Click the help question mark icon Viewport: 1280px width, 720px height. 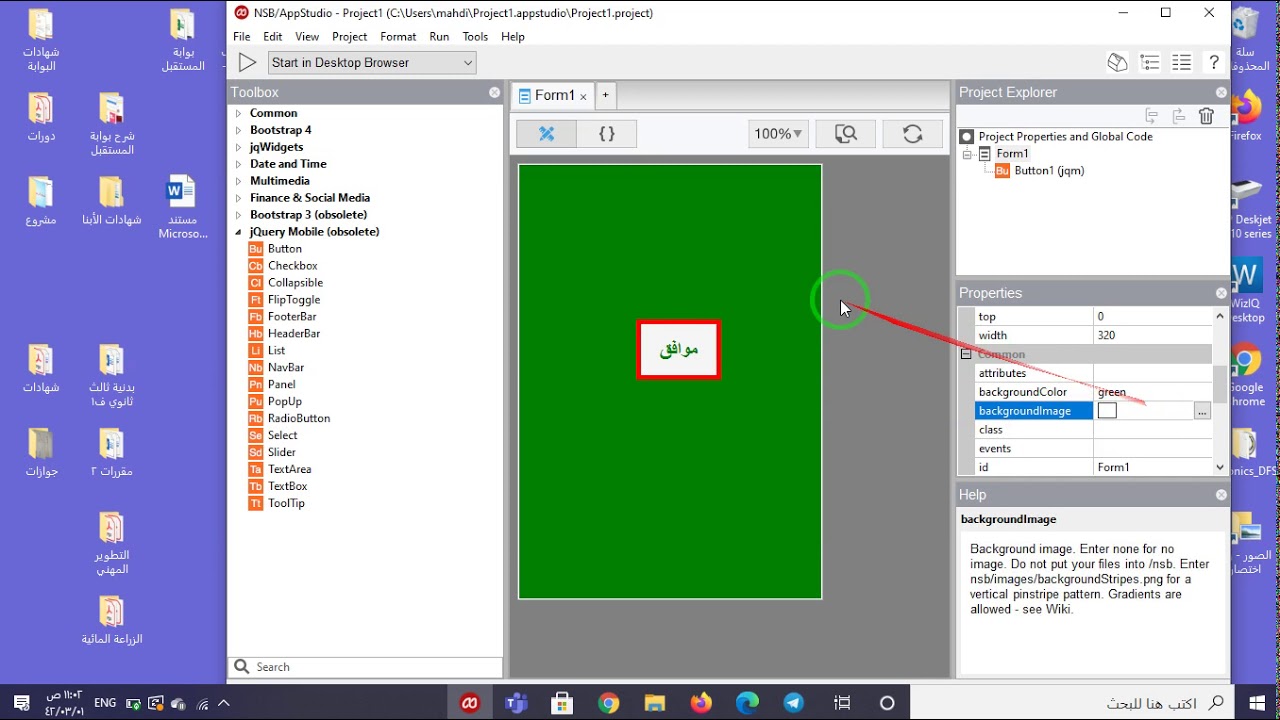tap(1214, 63)
